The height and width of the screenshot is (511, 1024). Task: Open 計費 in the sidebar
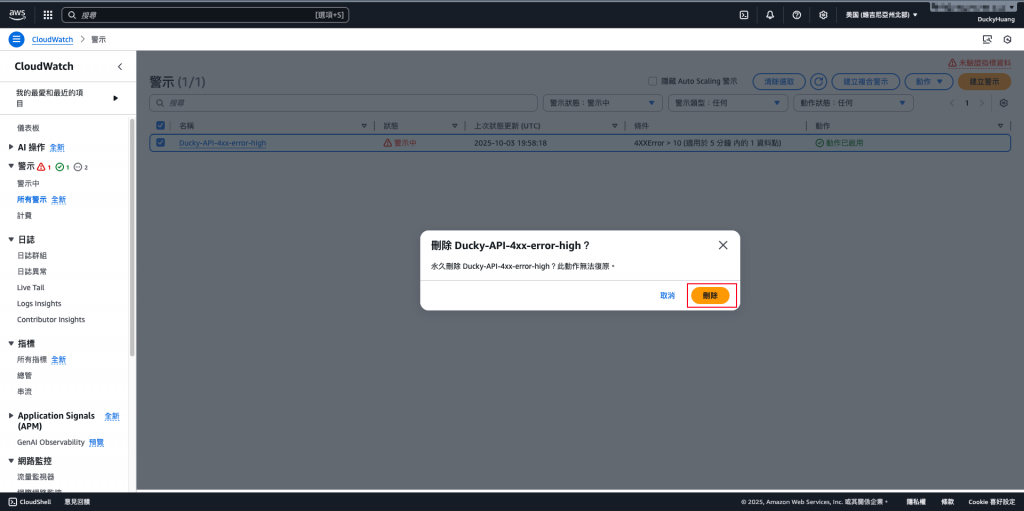tap(24, 216)
